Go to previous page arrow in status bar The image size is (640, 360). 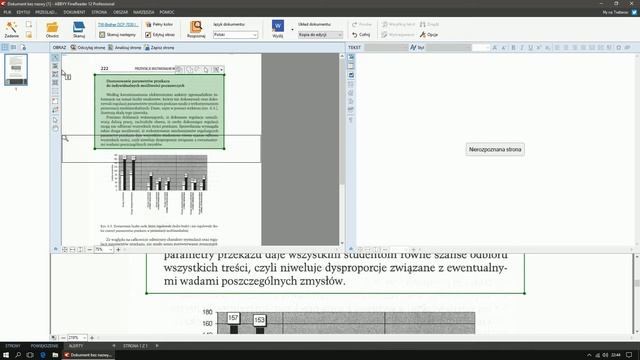point(114,346)
